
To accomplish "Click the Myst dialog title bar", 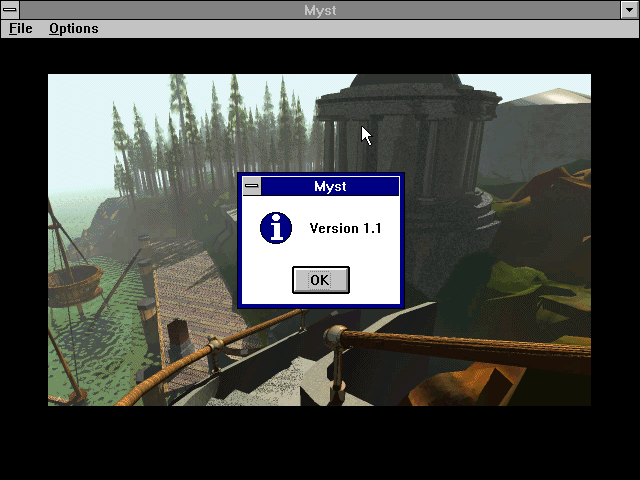I will (x=330, y=186).
